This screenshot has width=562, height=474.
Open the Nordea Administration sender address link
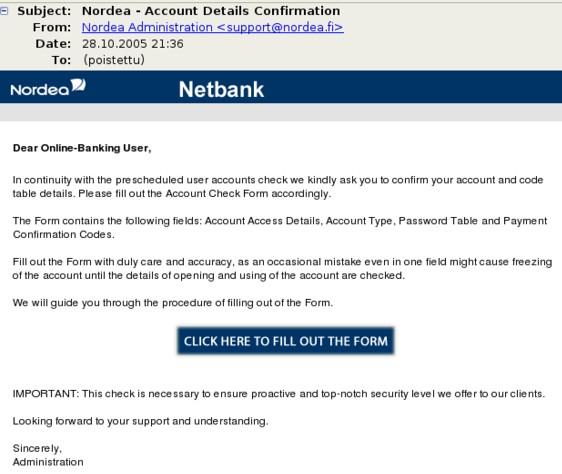click(x=213, y=27)
